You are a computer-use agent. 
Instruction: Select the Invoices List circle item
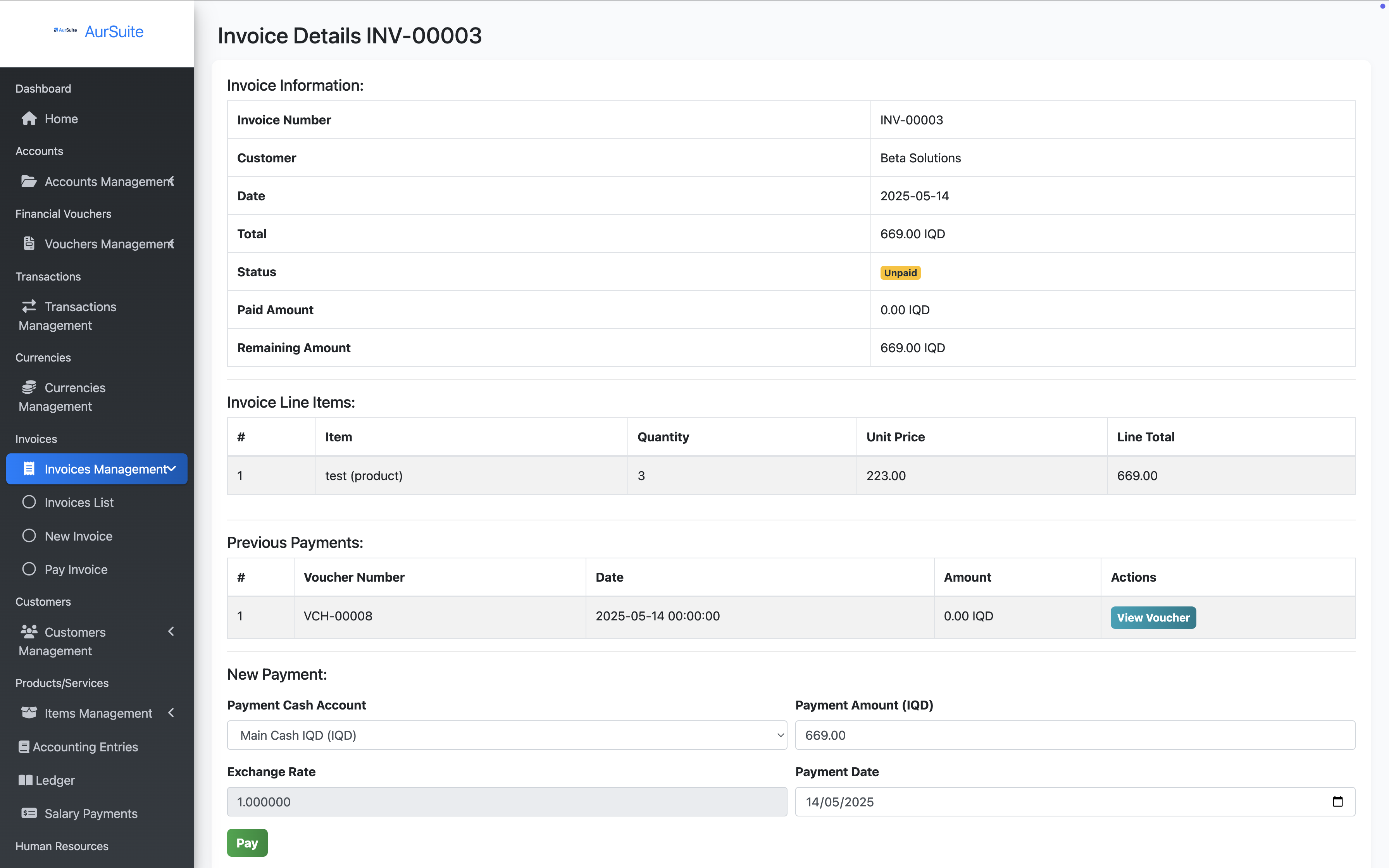(29, 502)
